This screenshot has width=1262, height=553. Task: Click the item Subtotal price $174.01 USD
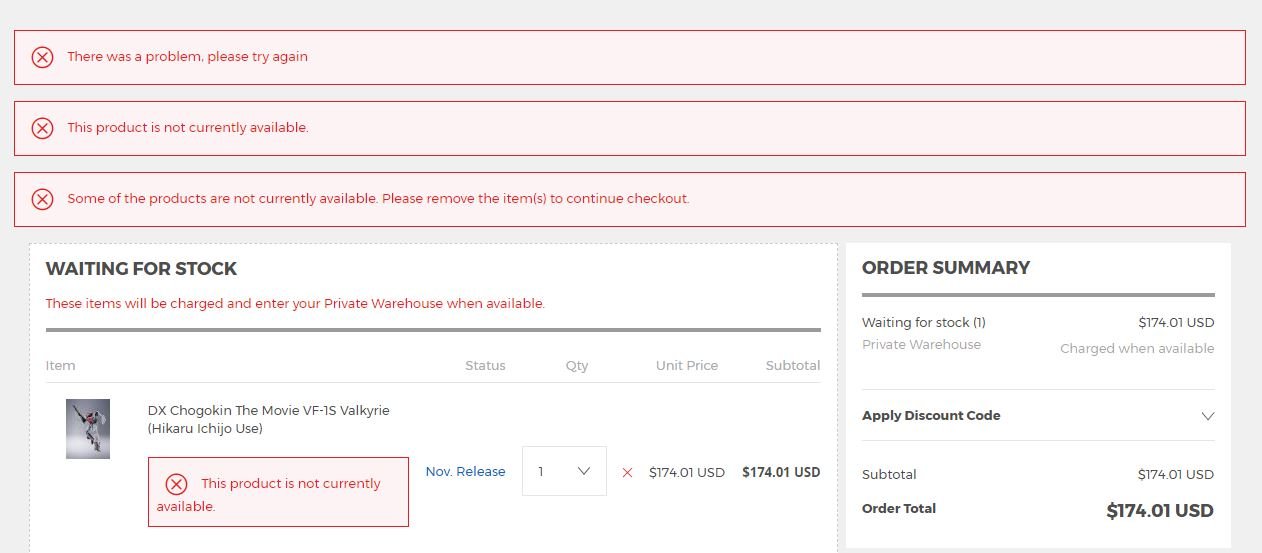(781, 473)
